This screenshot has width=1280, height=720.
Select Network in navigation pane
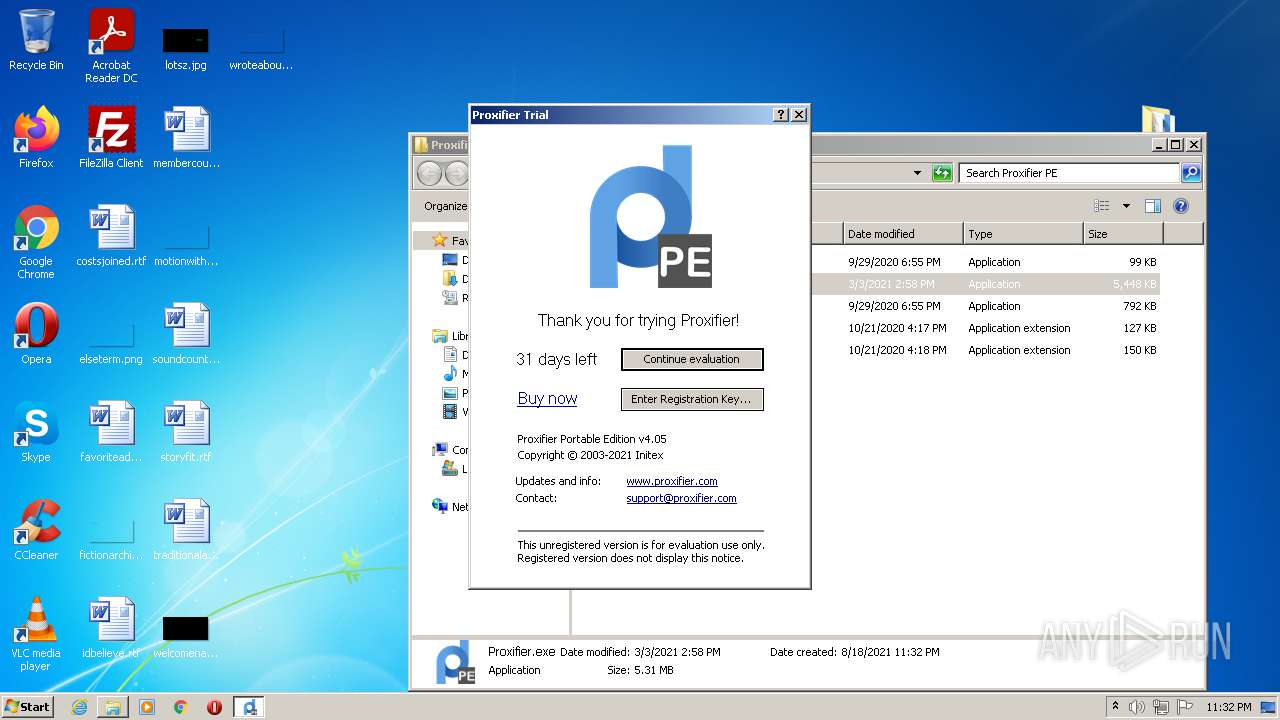click(451, 507)
